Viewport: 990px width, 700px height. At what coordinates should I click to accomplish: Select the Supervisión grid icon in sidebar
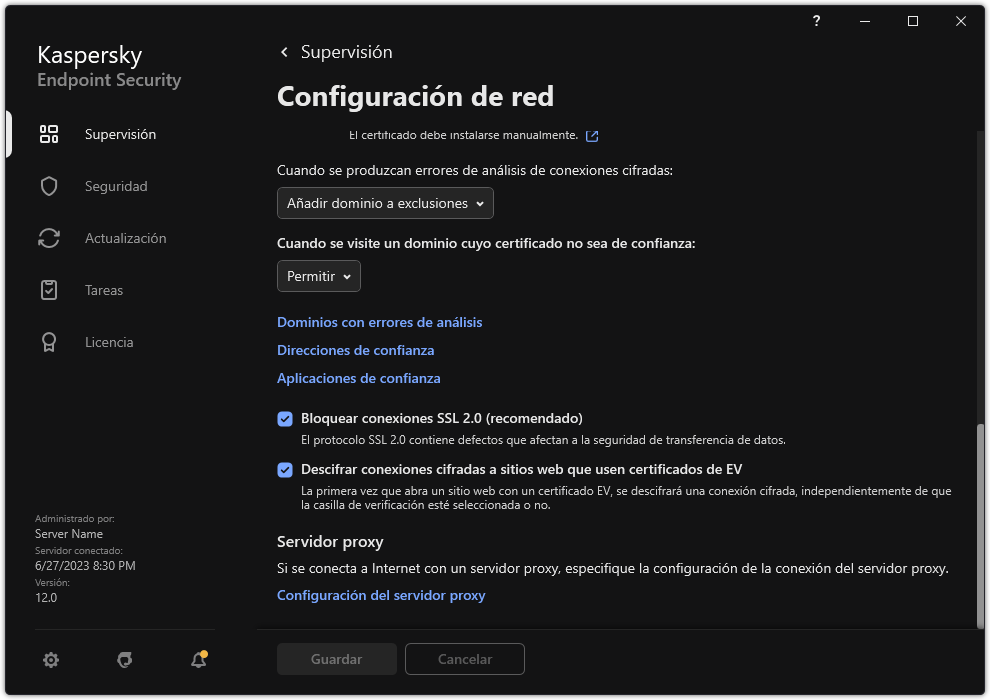(x=48, y=133)
